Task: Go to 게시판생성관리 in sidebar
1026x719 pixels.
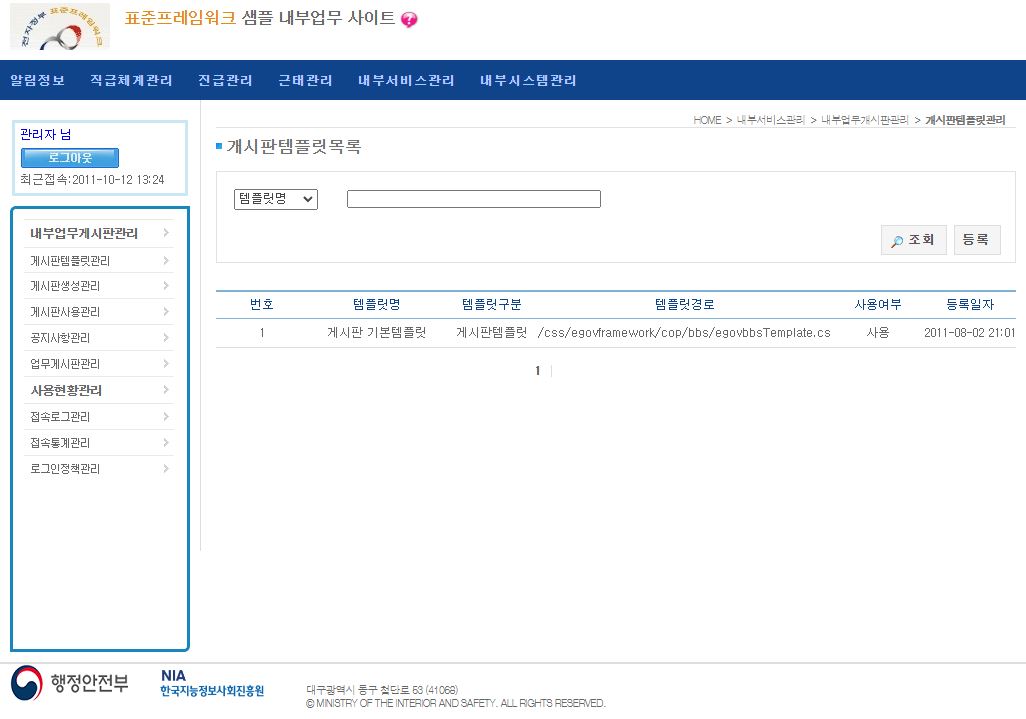Action: (65, 287)
